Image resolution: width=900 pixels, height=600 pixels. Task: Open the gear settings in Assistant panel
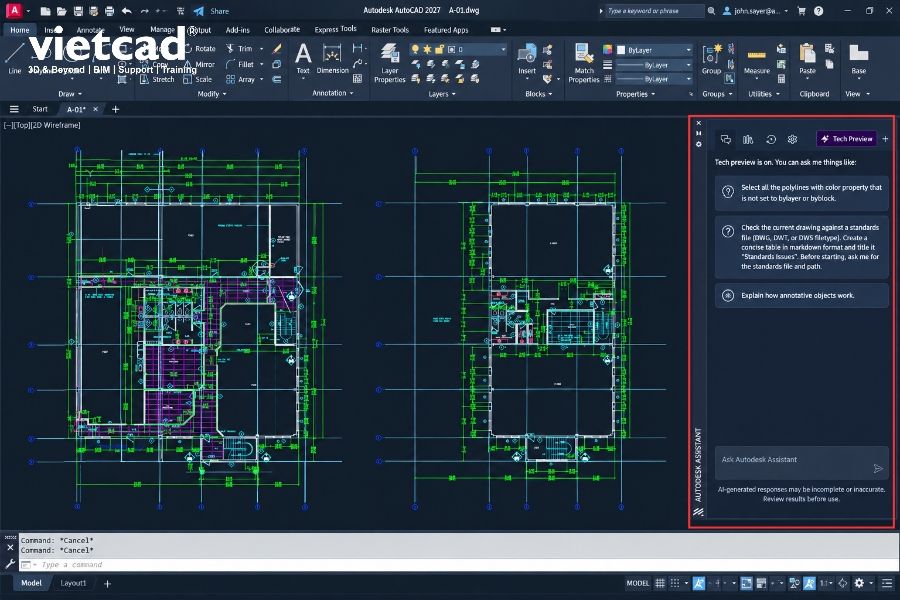793,139
